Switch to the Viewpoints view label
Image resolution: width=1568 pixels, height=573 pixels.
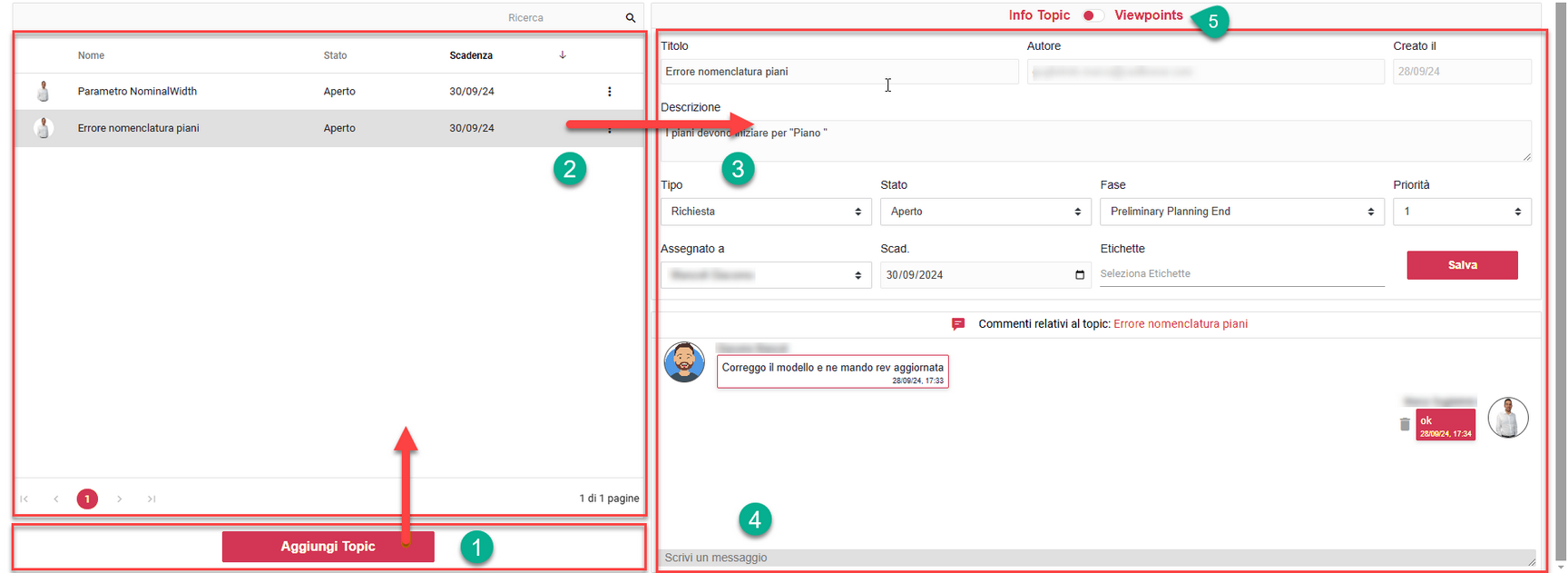pyautogui.click(x=1148, y=15)
